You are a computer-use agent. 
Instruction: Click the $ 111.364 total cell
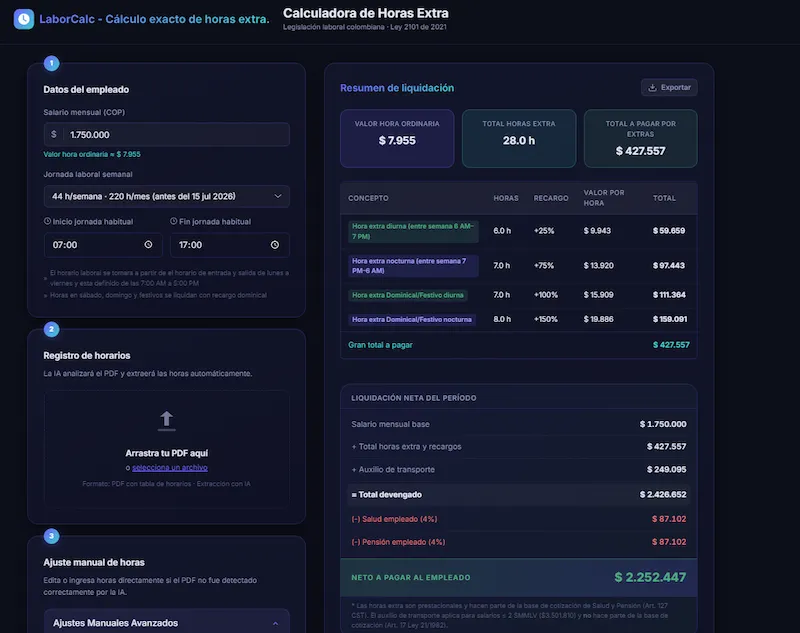pyautogui.click(x=669, y=295)
